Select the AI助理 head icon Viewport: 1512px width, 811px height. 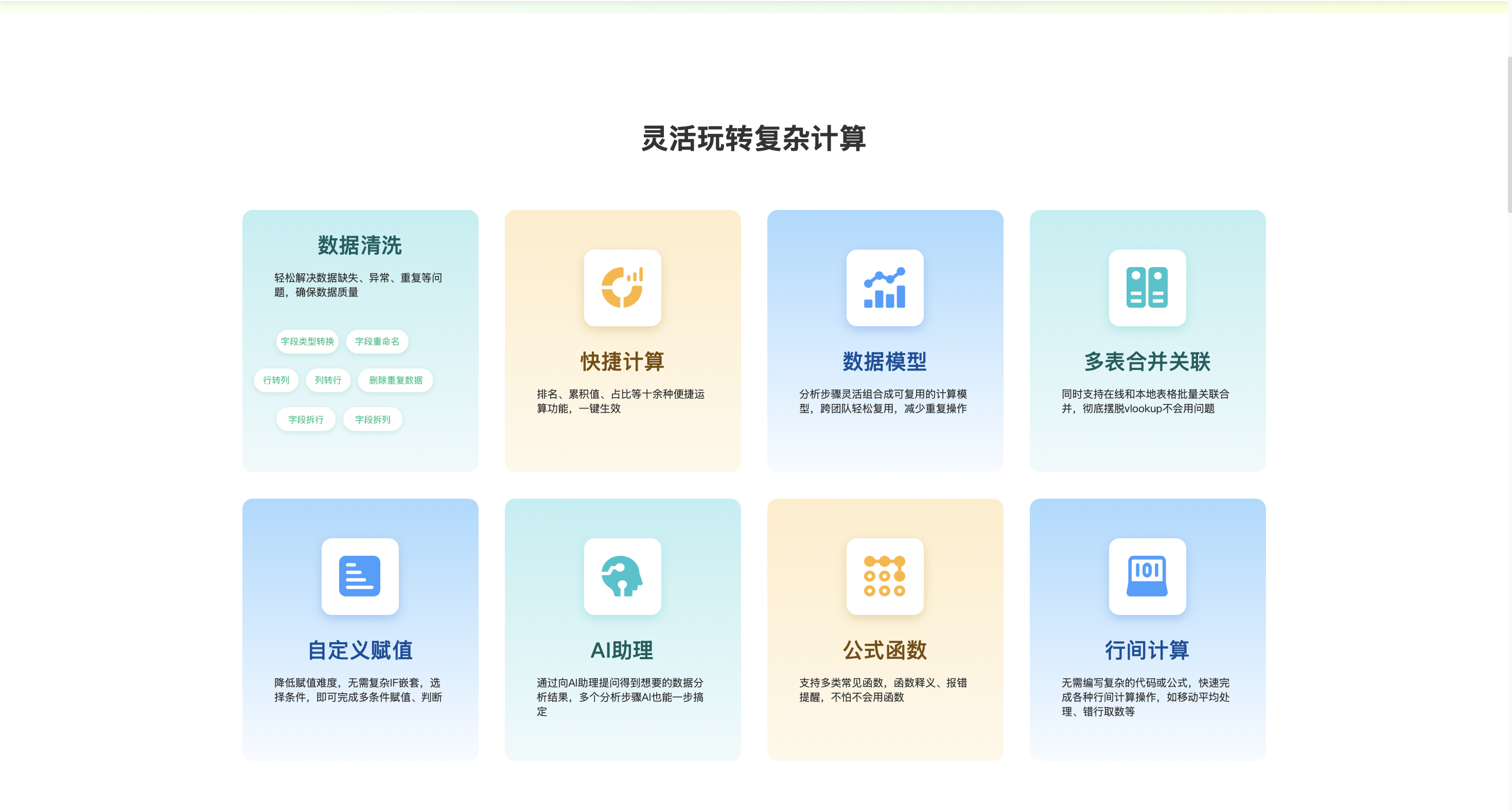click(622, 577)
